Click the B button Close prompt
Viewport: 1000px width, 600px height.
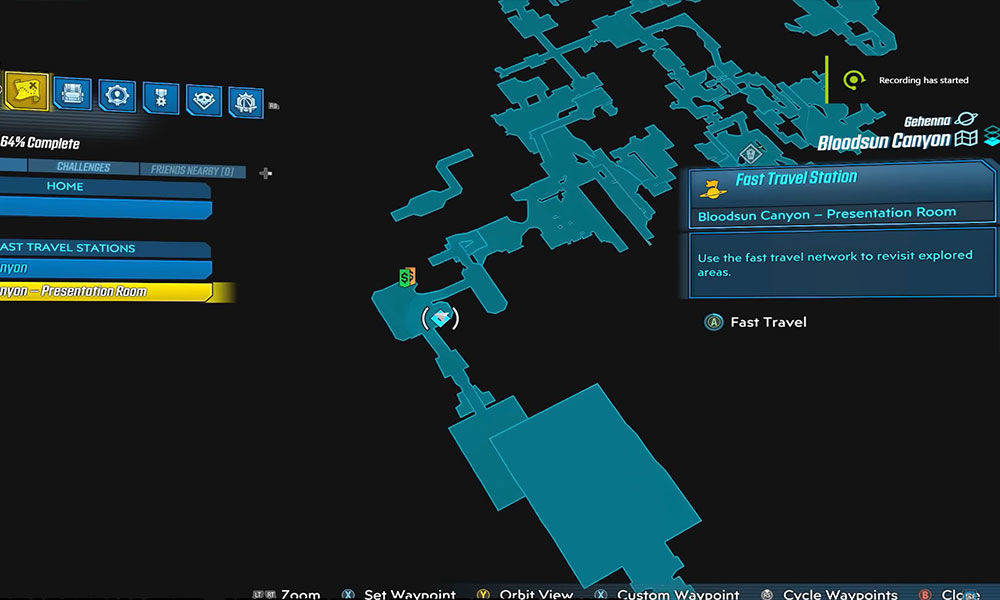[x=949, y=594]
